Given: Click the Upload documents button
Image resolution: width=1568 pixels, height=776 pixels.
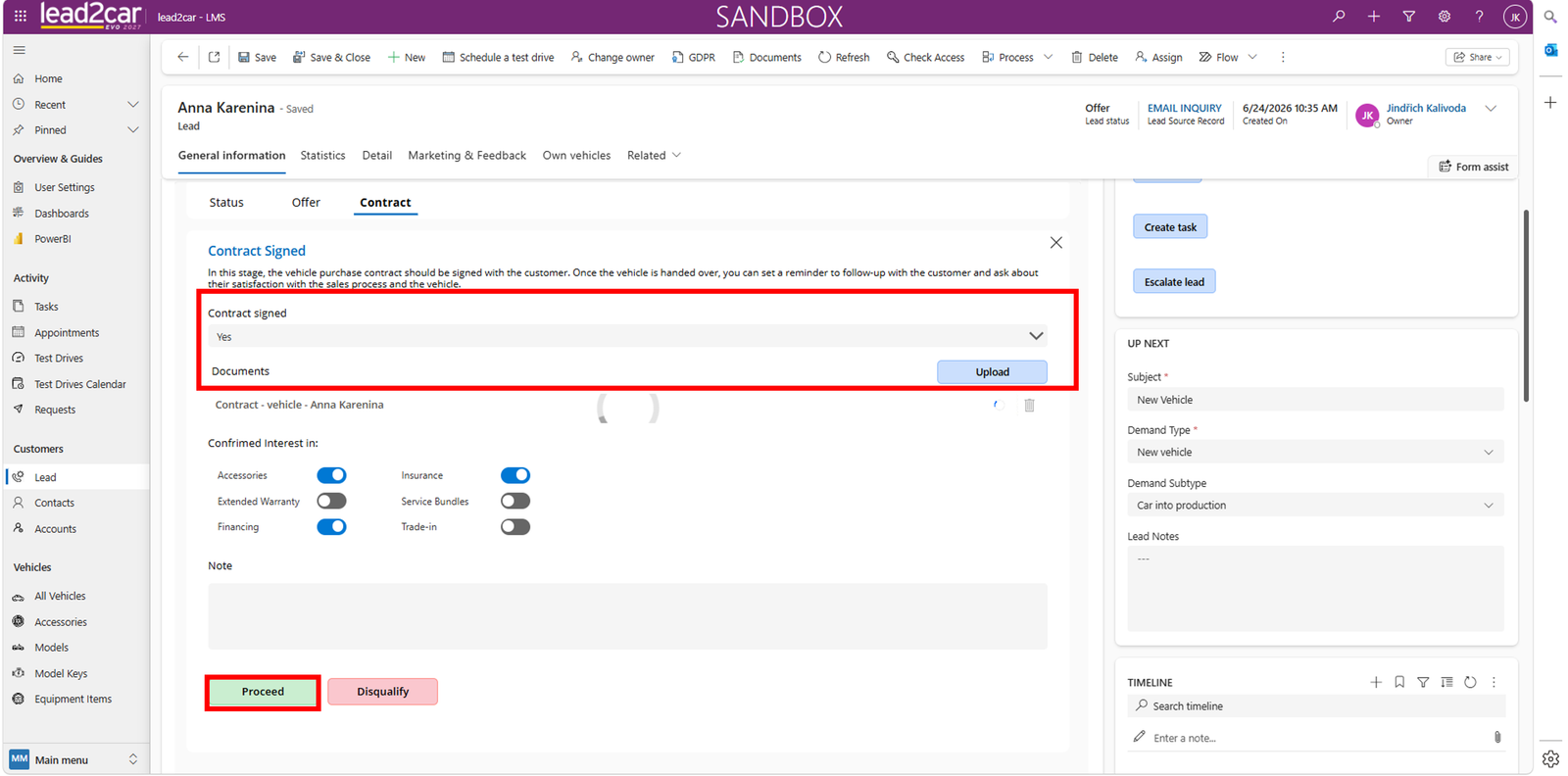Looking at the screenshot, I should [992, 372].
